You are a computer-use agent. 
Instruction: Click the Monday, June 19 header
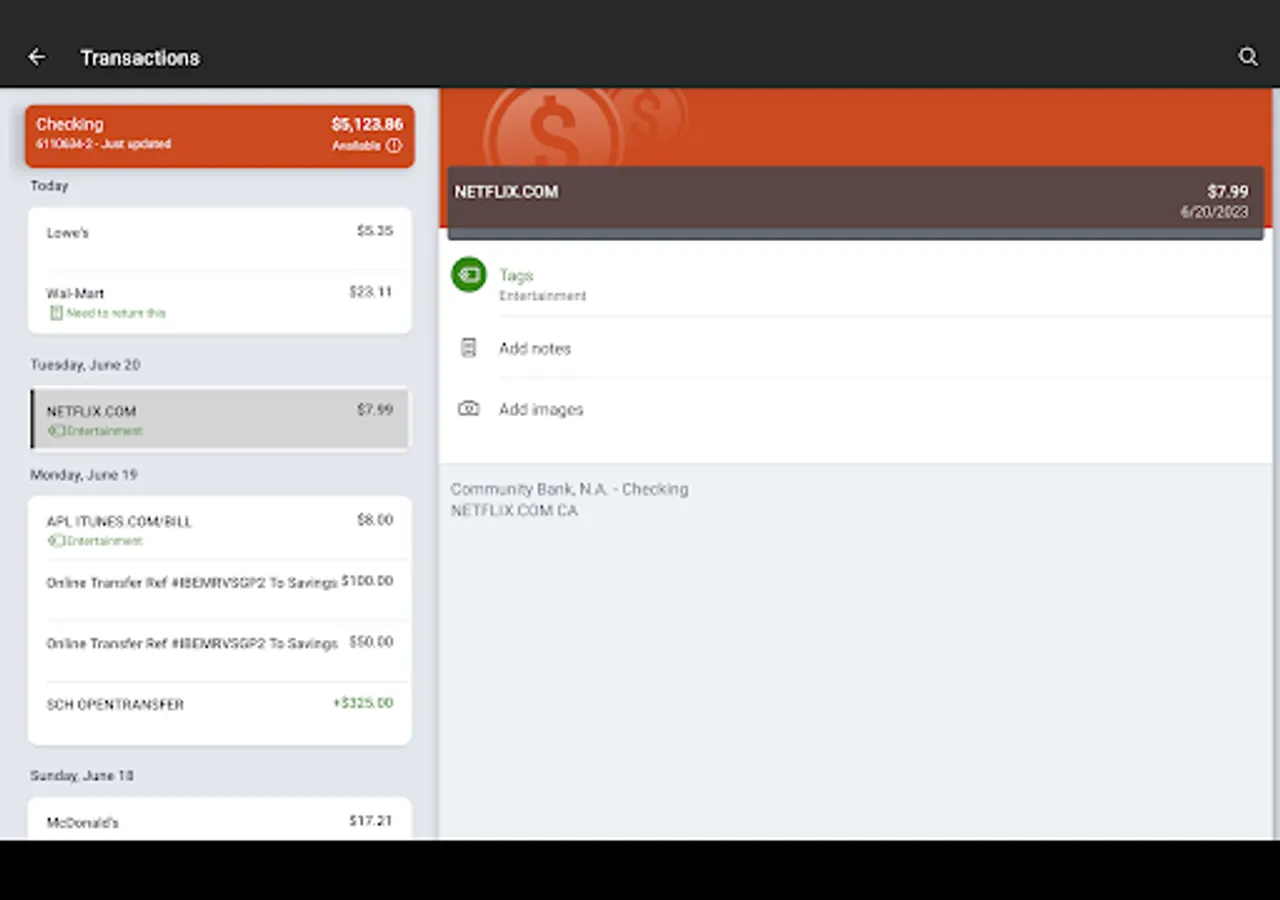coord(83,475)
